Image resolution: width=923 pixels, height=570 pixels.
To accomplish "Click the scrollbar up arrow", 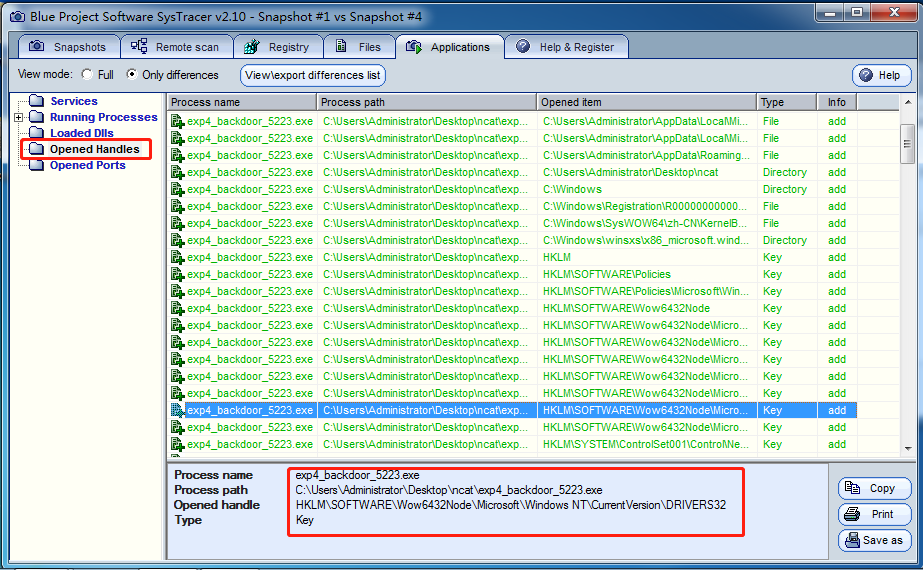I will 907,102.
